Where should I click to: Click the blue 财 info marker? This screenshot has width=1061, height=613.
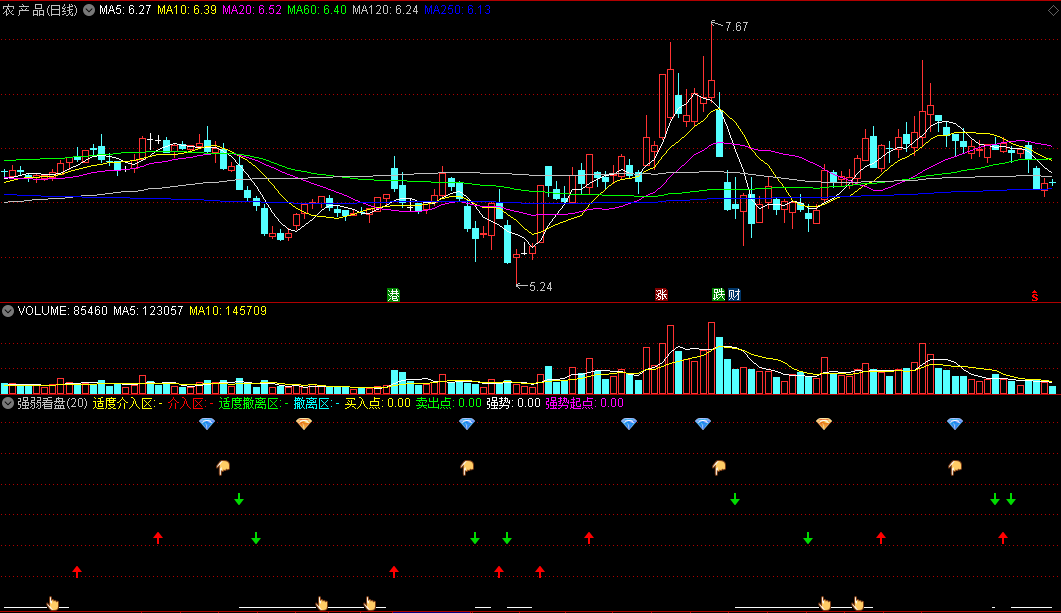point(734,294)
